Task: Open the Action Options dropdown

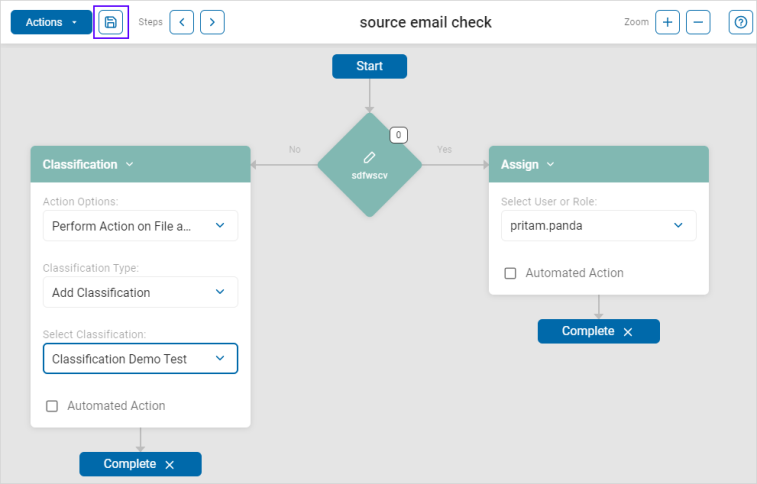Action: click(x=140, y=226)
